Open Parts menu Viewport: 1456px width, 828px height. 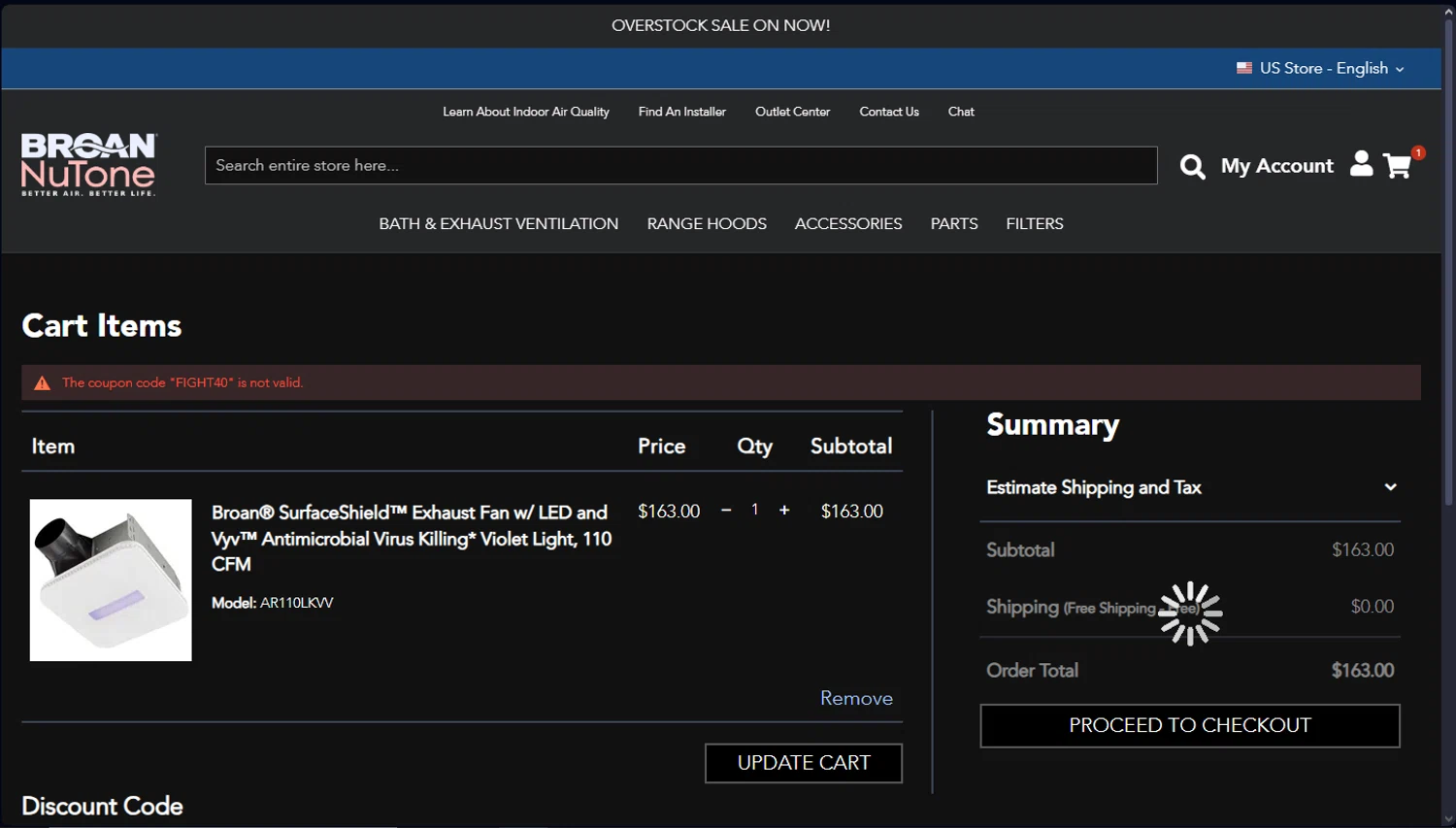[x=954, y=223]
